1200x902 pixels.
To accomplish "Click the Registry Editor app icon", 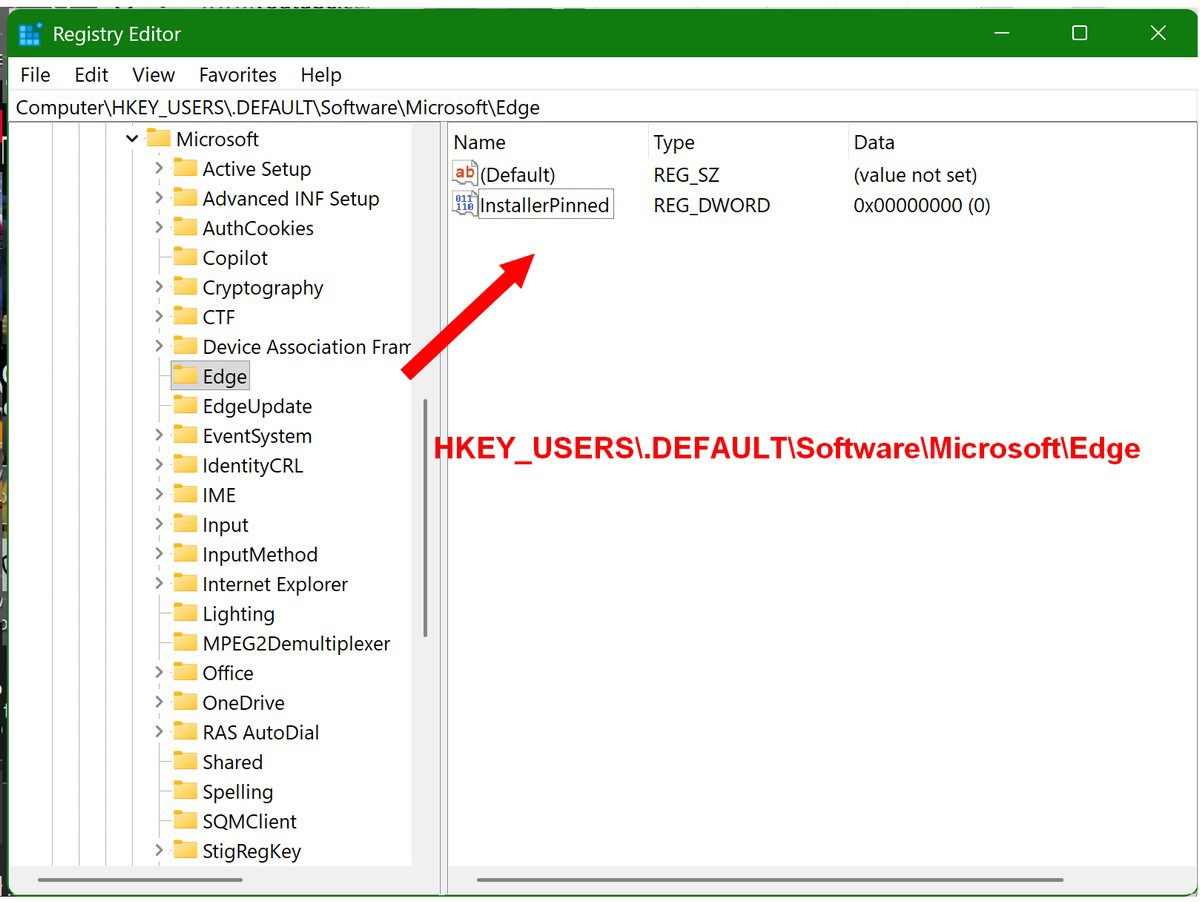I will [31, 34].
